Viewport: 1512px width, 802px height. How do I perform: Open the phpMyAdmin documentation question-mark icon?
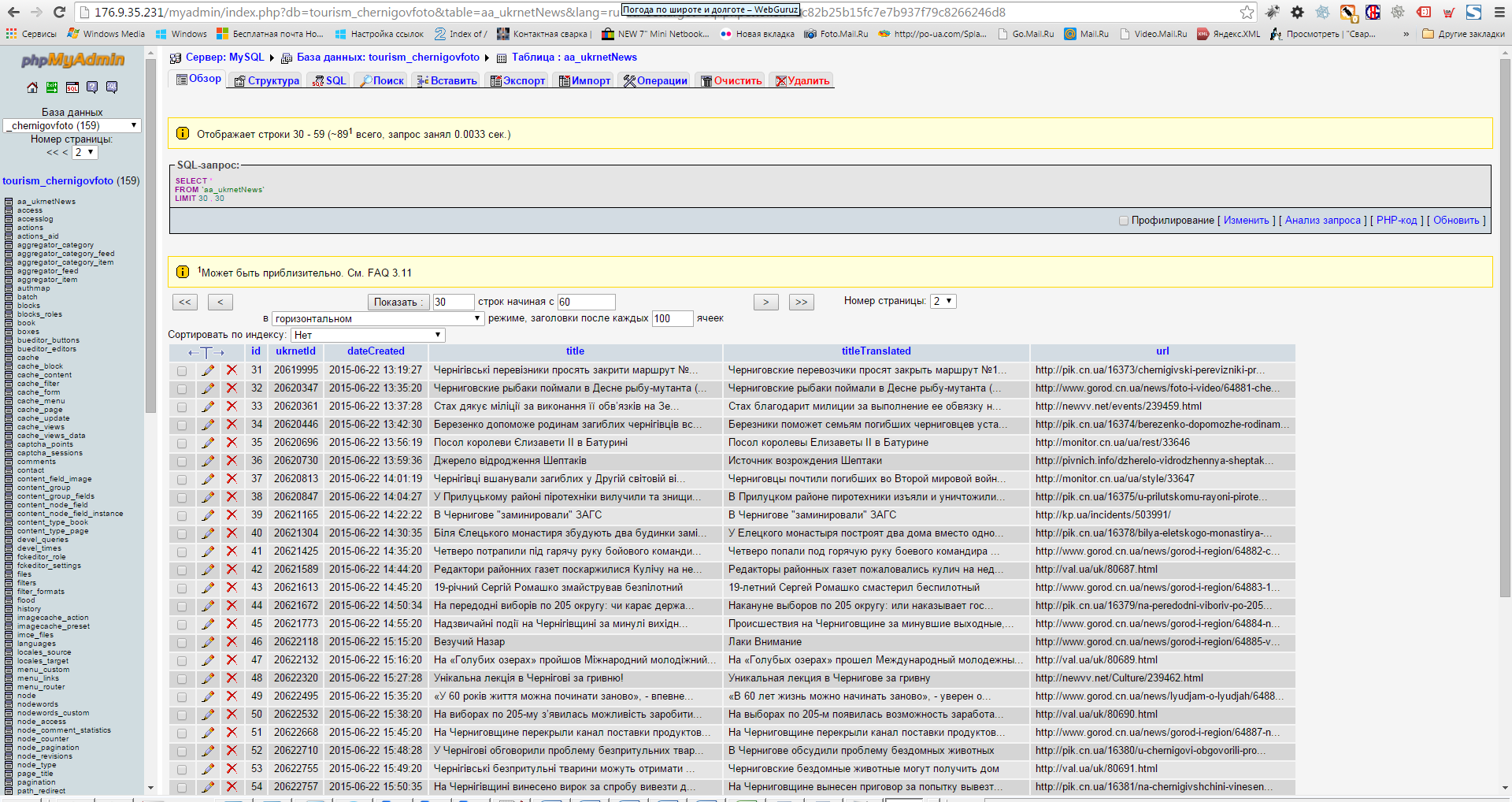92,87
